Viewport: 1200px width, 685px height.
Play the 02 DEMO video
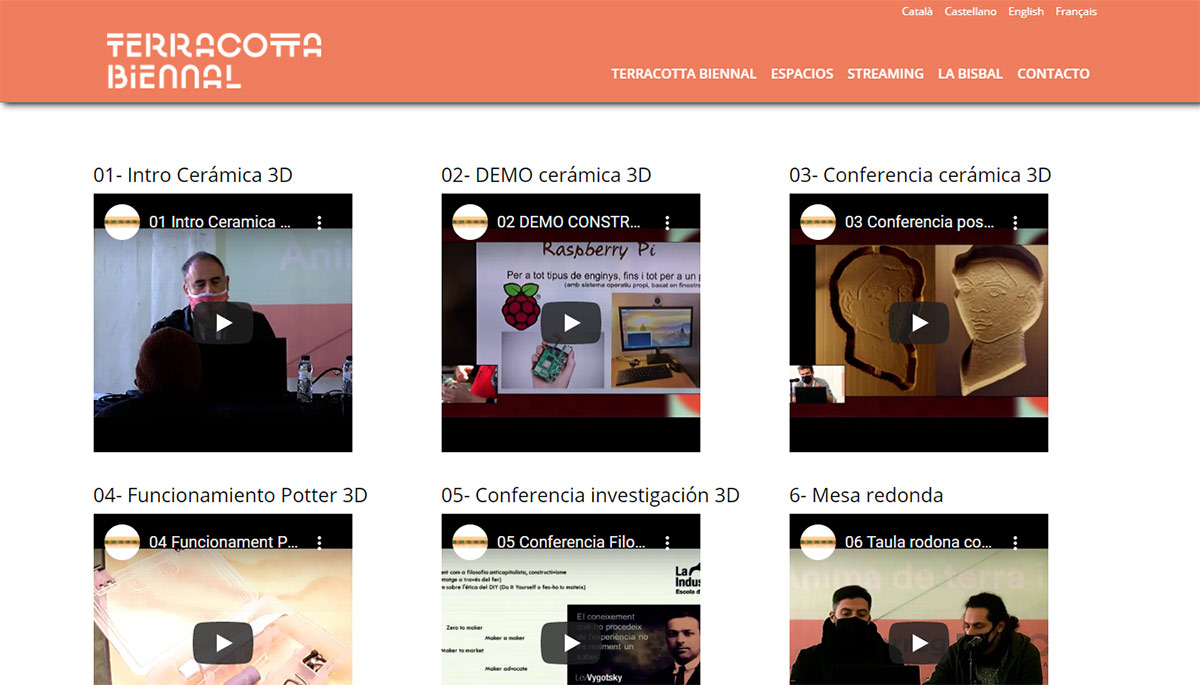[x=571, y=323]
